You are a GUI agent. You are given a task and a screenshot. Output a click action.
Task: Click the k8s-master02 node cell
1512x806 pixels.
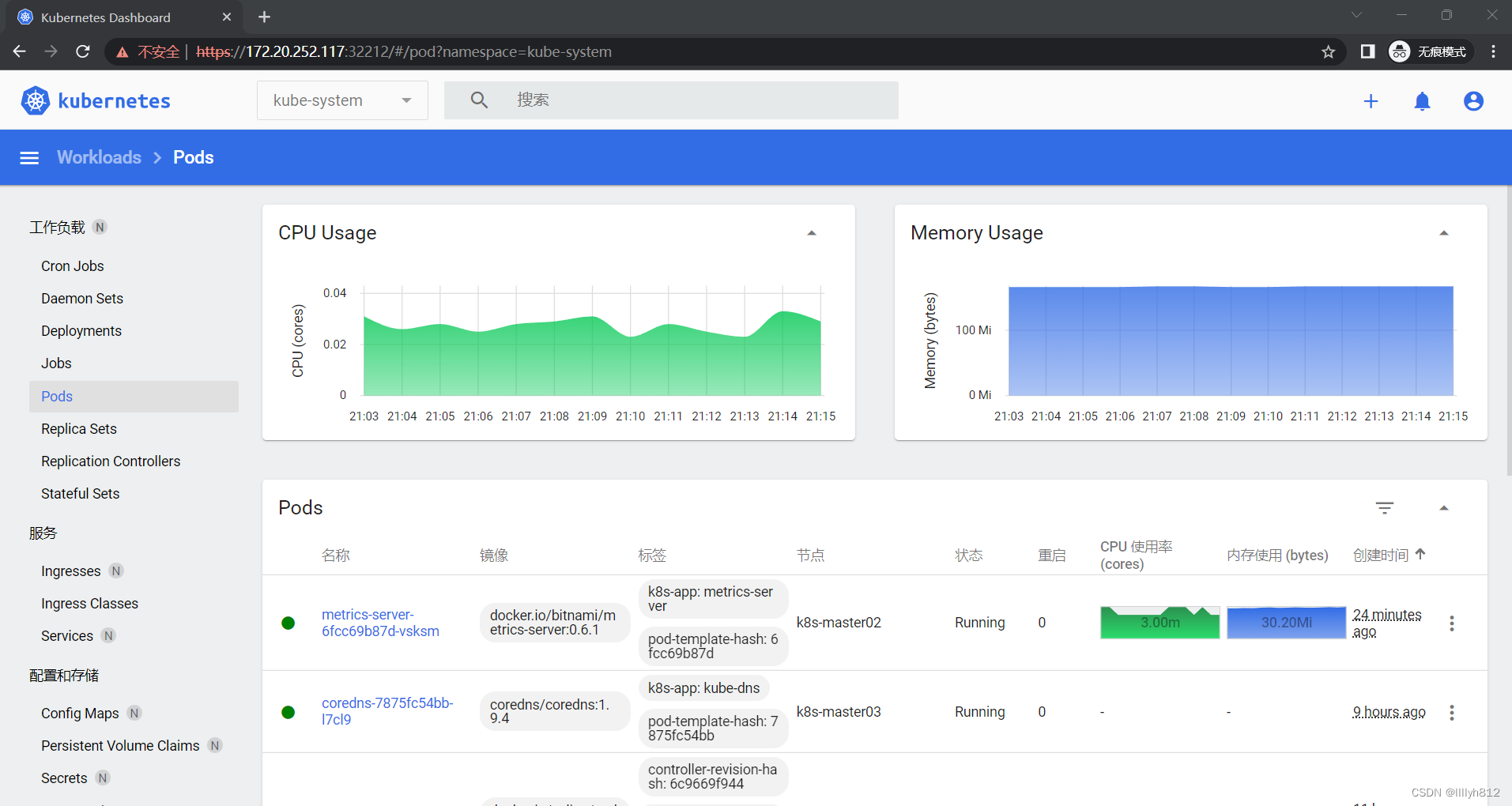(839, 623)
